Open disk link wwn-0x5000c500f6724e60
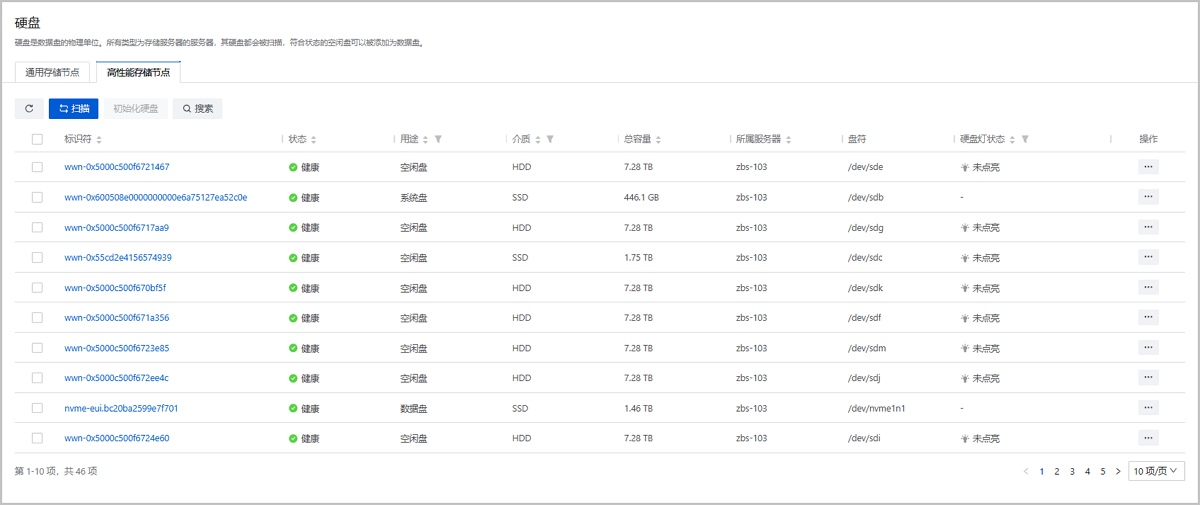 coord(116,438)
